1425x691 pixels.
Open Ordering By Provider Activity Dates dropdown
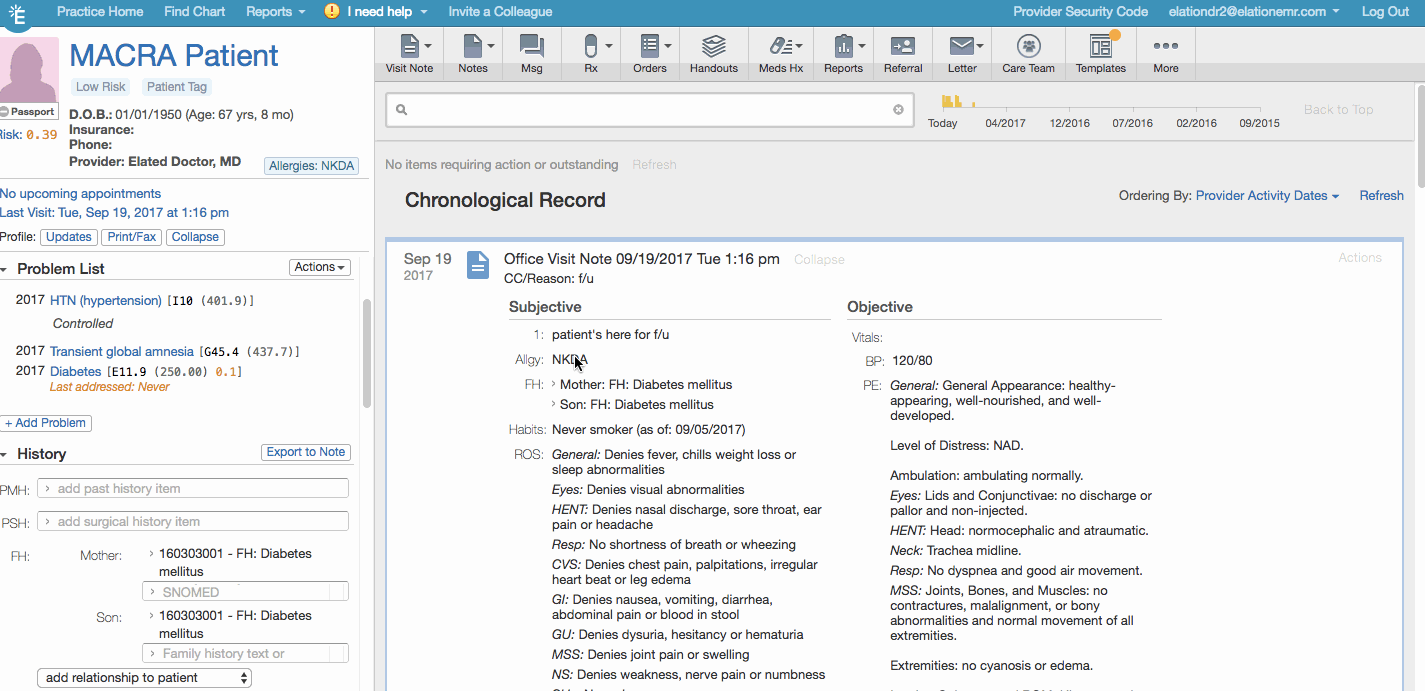(x=1267, y=196)
